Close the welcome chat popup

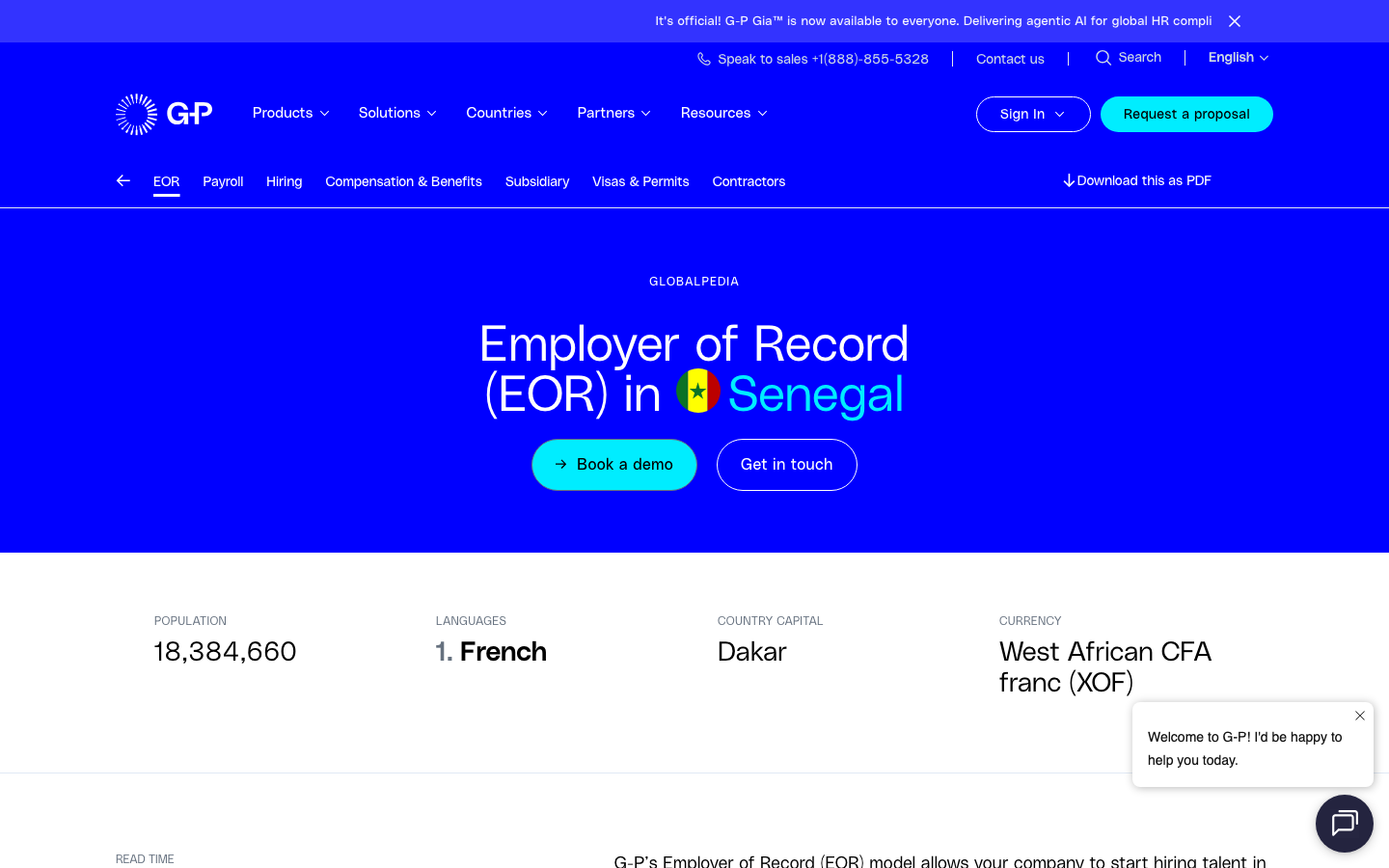coord(1360,716)
